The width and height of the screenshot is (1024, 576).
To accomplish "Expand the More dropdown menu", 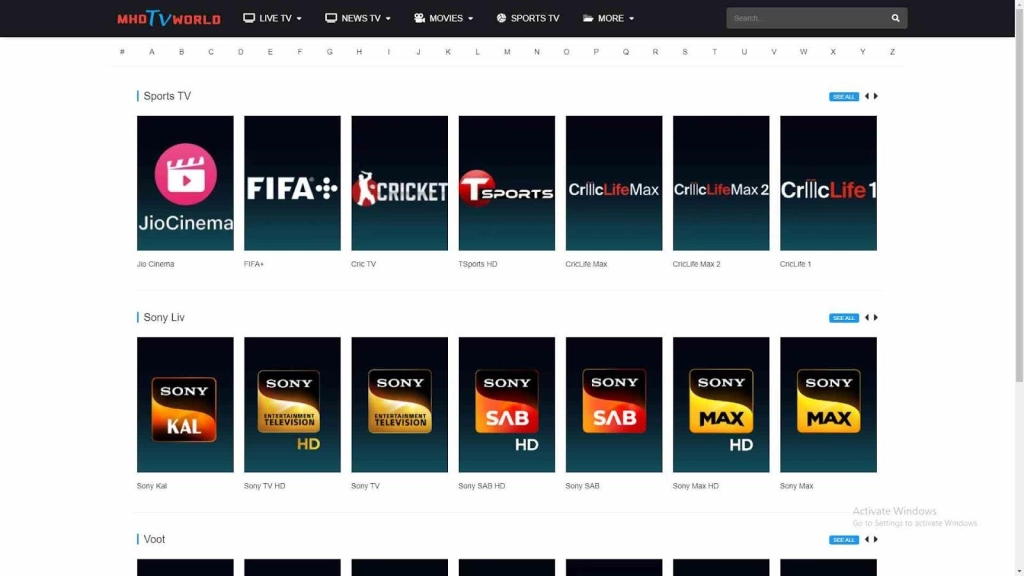I will click(608, 18).
